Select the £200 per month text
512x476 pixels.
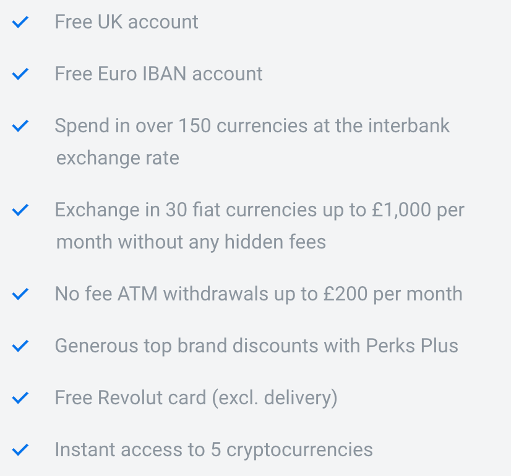coord(393,294)
